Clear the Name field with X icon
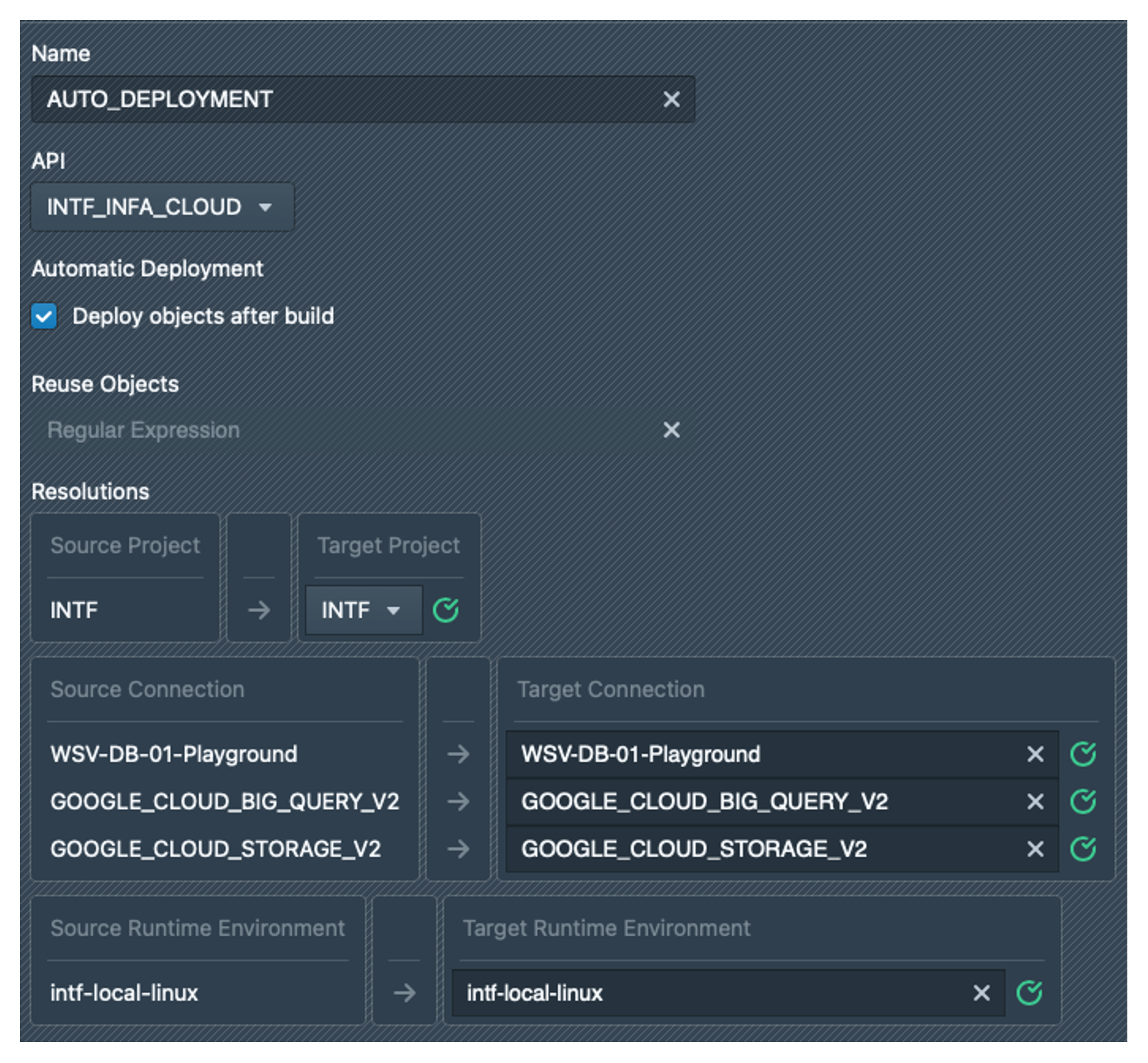The height and width of the screenshot is (1063, 1148). [x=671, y=100]
